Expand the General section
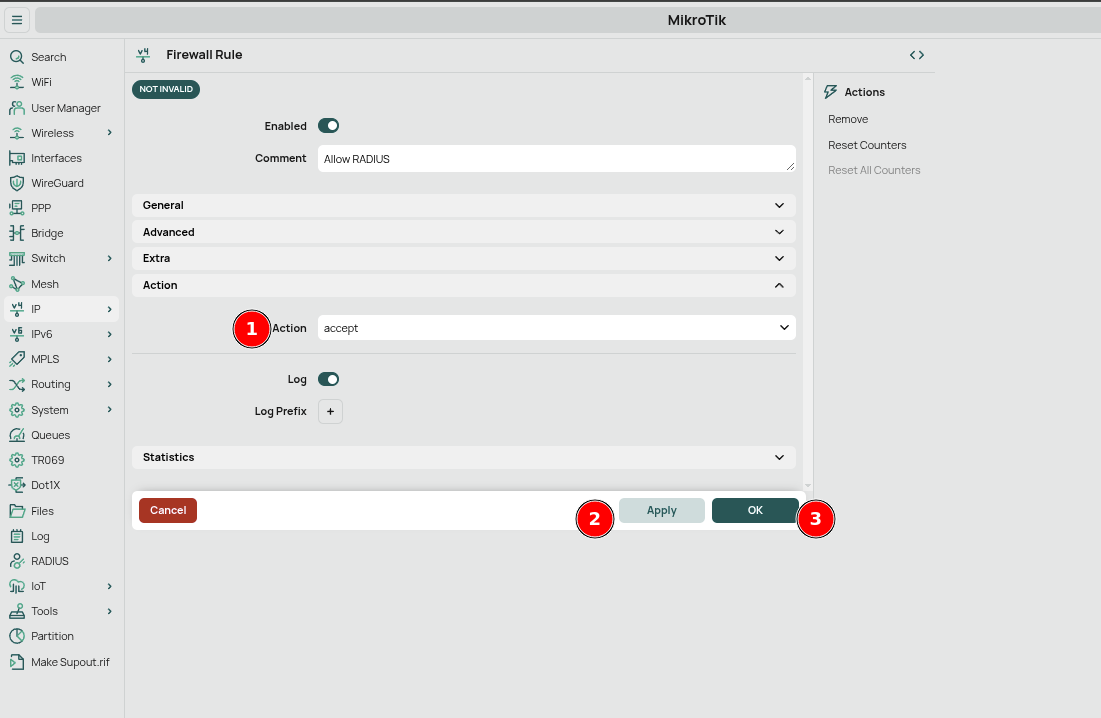1101x718 pixels. (463, 205)
